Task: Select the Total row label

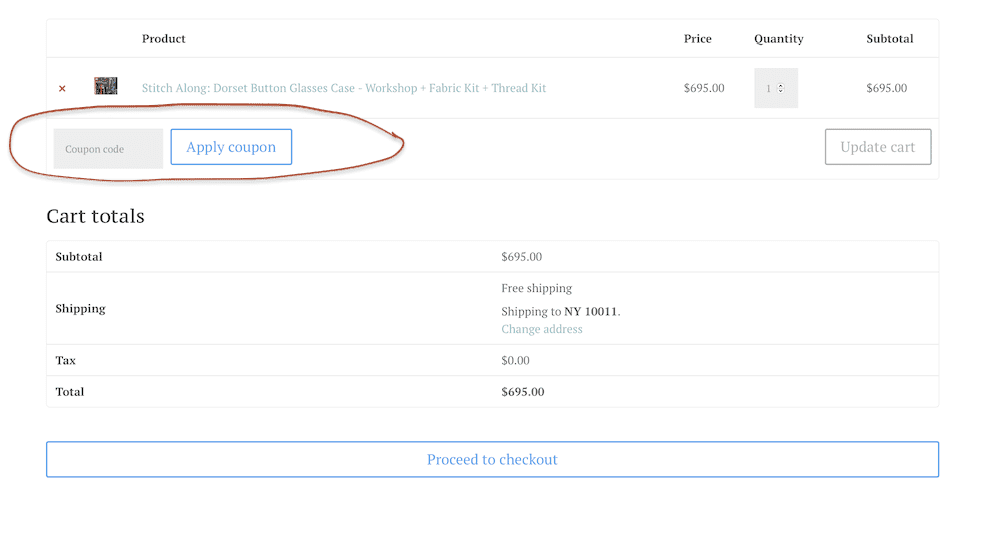Action: click(x=70, y=392)
